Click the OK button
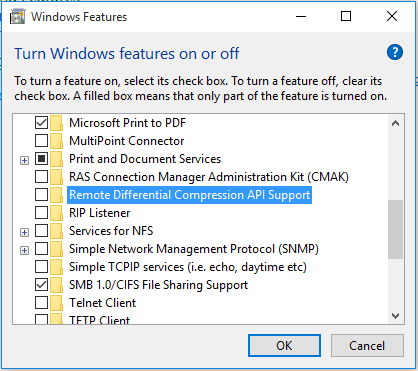Screen dimensions: 418x371 point(284,346)
